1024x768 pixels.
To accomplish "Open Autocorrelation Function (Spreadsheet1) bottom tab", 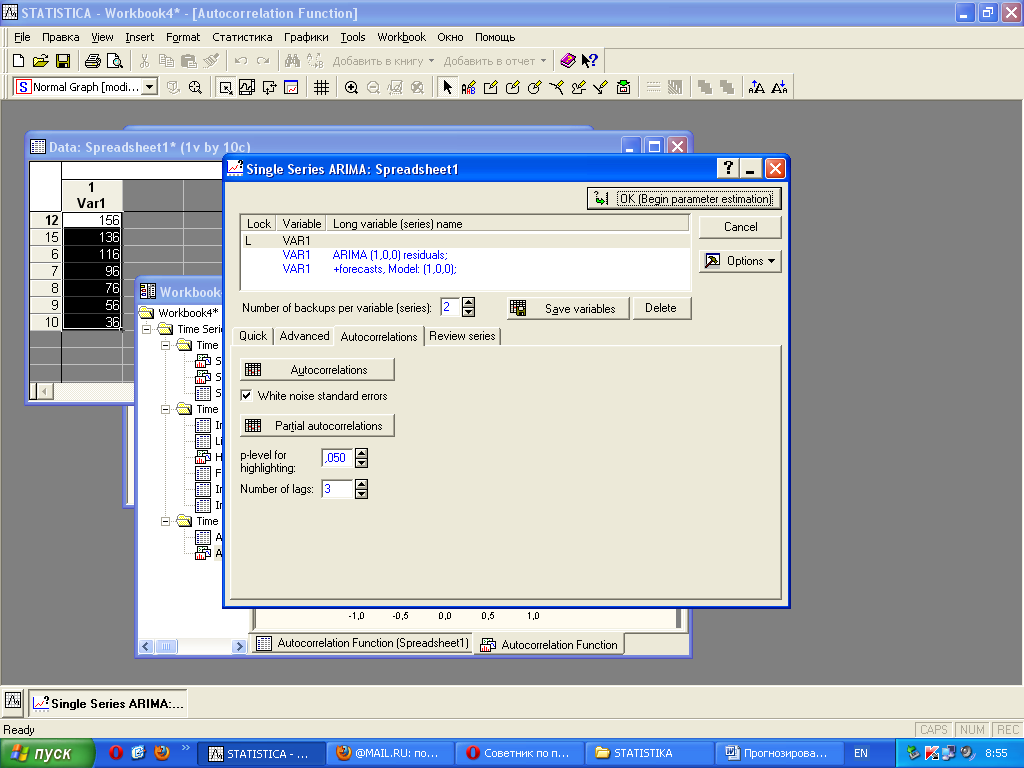I will click(363, 643).
